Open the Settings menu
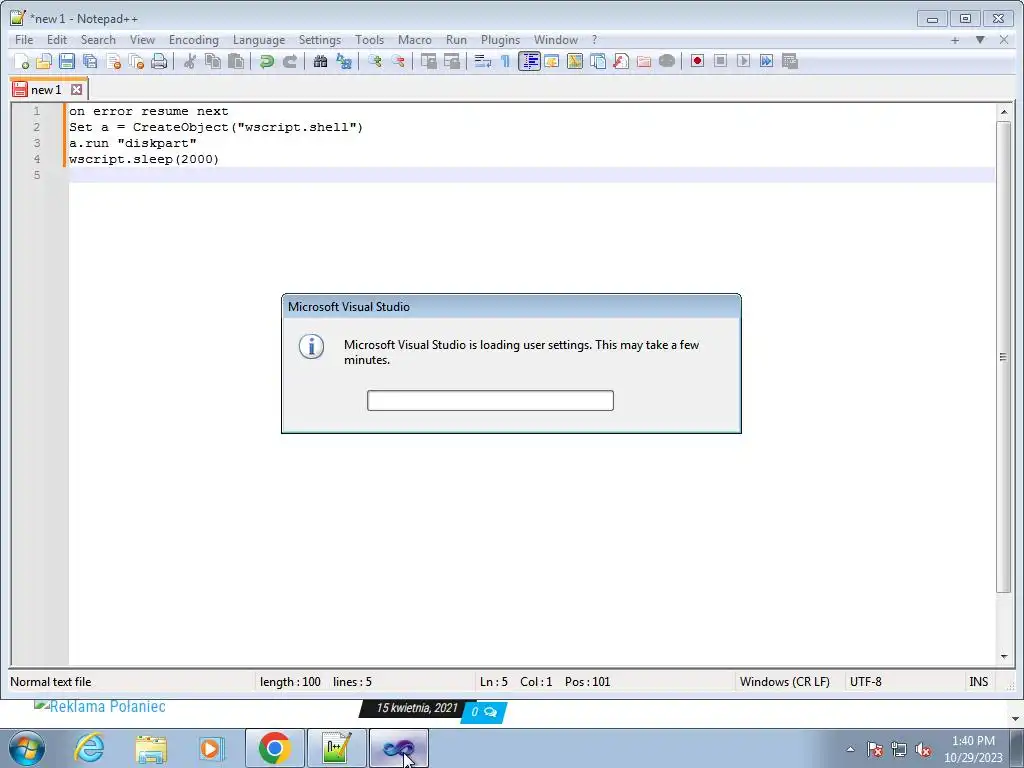 [x=319, y=40]
